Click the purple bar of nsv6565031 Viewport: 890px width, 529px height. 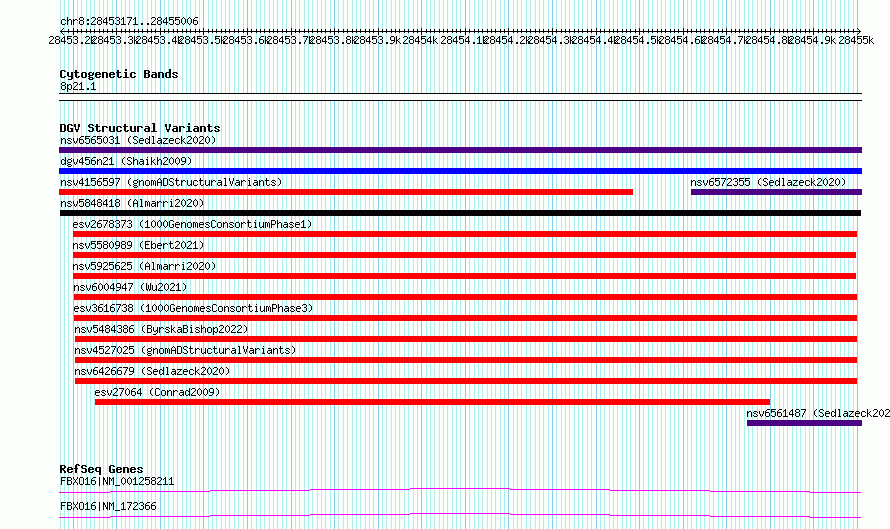click(x=460, y=150)
